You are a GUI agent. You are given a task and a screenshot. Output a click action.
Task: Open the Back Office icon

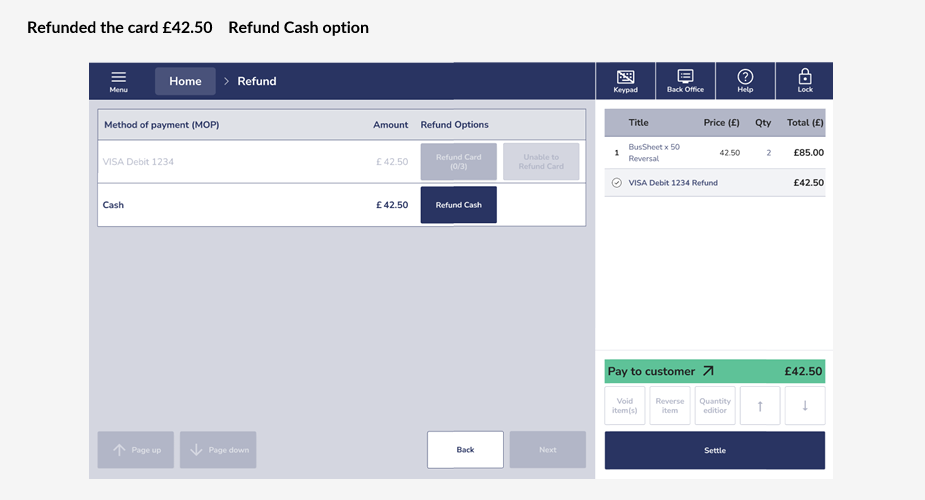(x=685, y=81)
